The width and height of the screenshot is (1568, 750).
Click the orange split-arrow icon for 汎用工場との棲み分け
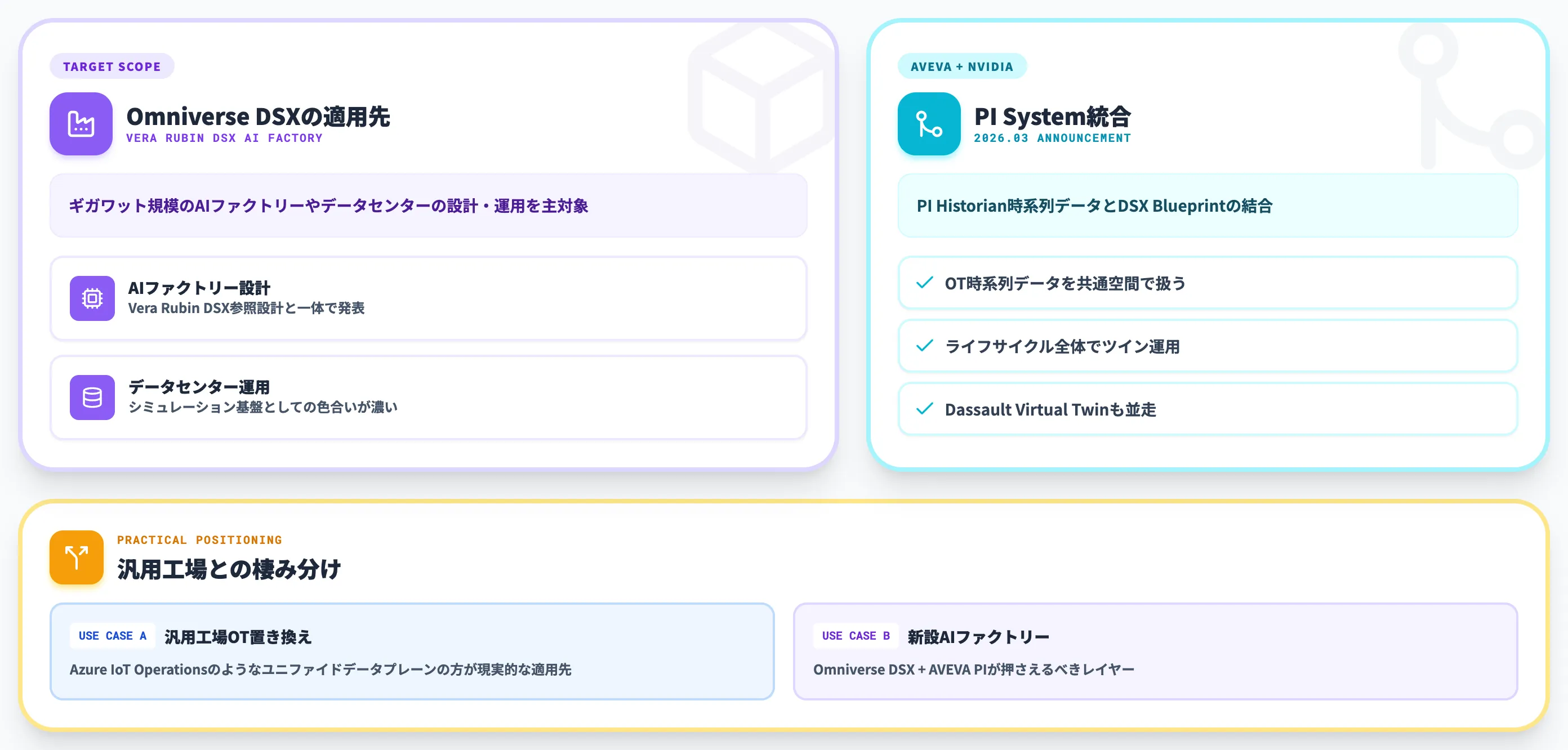click(x=77, y=557)
